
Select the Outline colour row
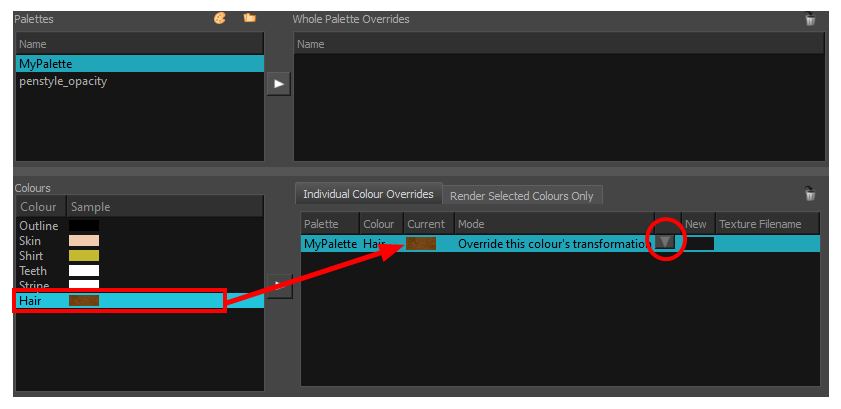pos(40,226)
